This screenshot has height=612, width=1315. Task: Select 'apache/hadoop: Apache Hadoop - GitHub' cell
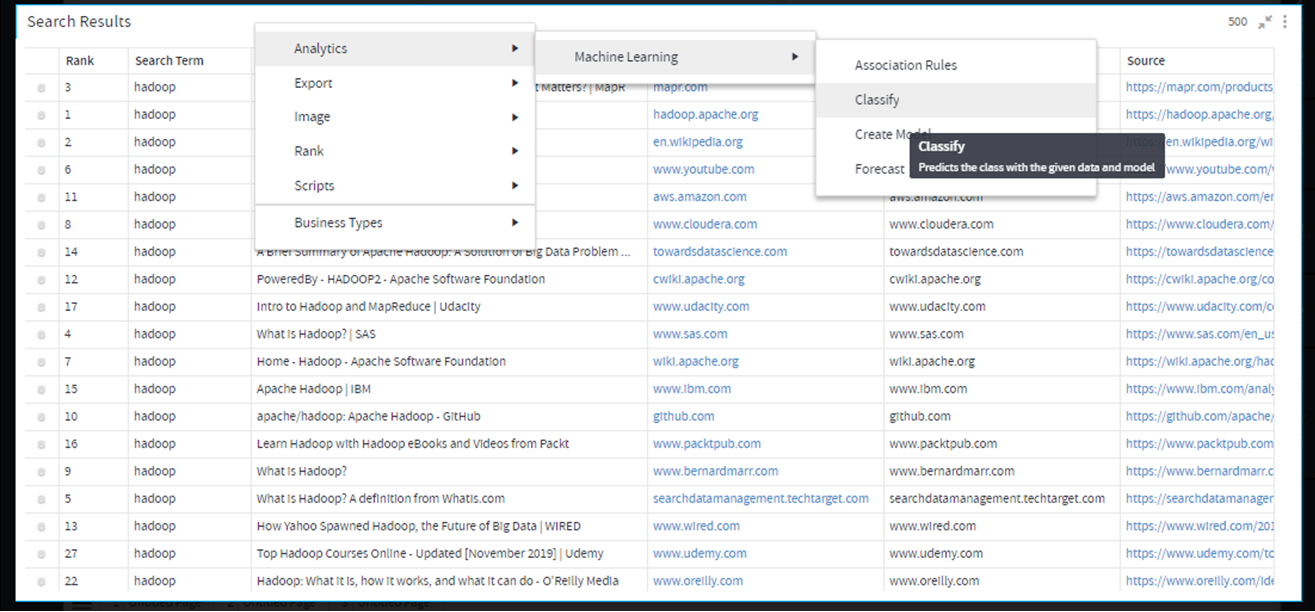pyautogui.click(x=368, y=417)
